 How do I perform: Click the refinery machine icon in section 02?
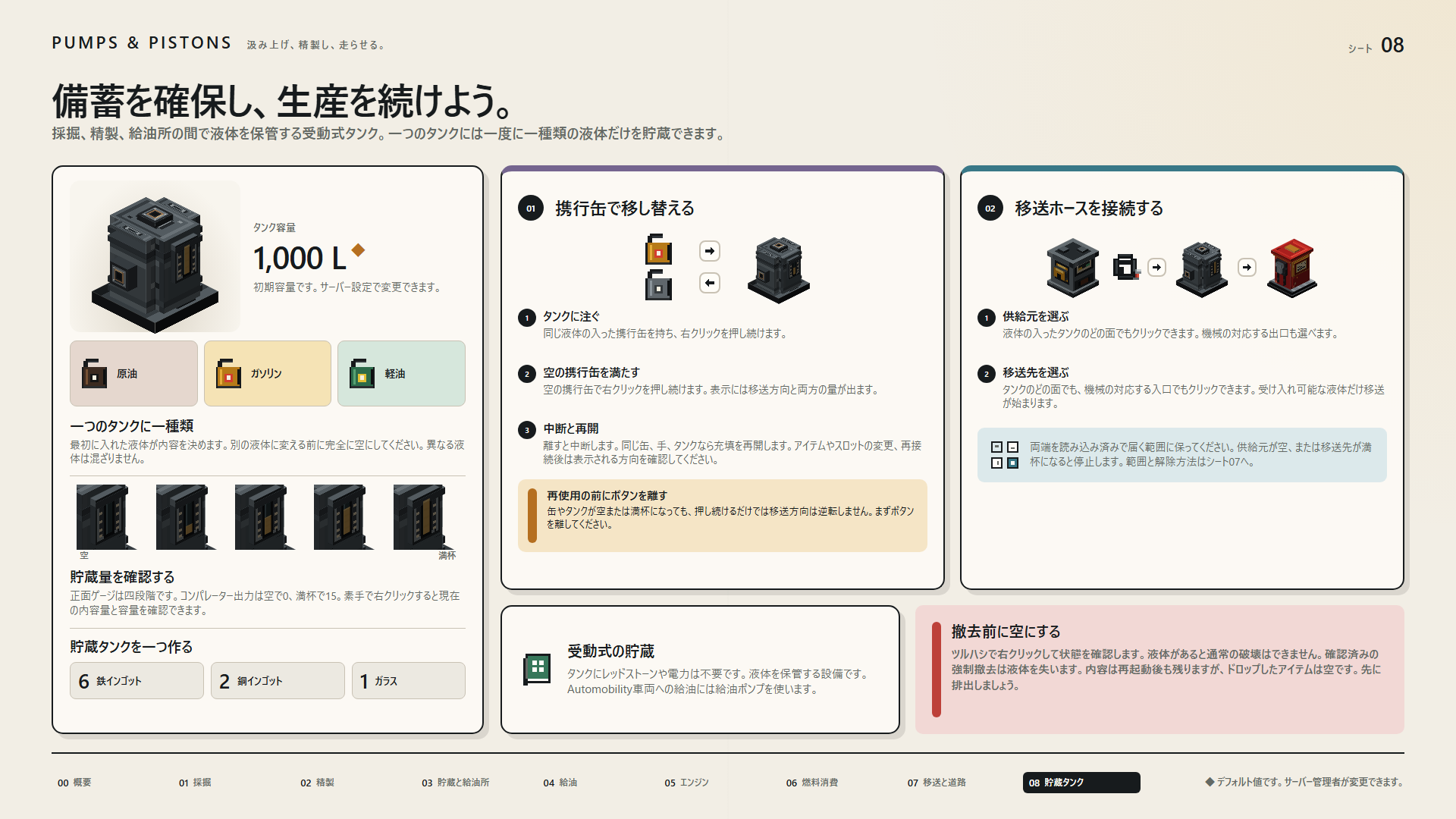click(1073, 268)
